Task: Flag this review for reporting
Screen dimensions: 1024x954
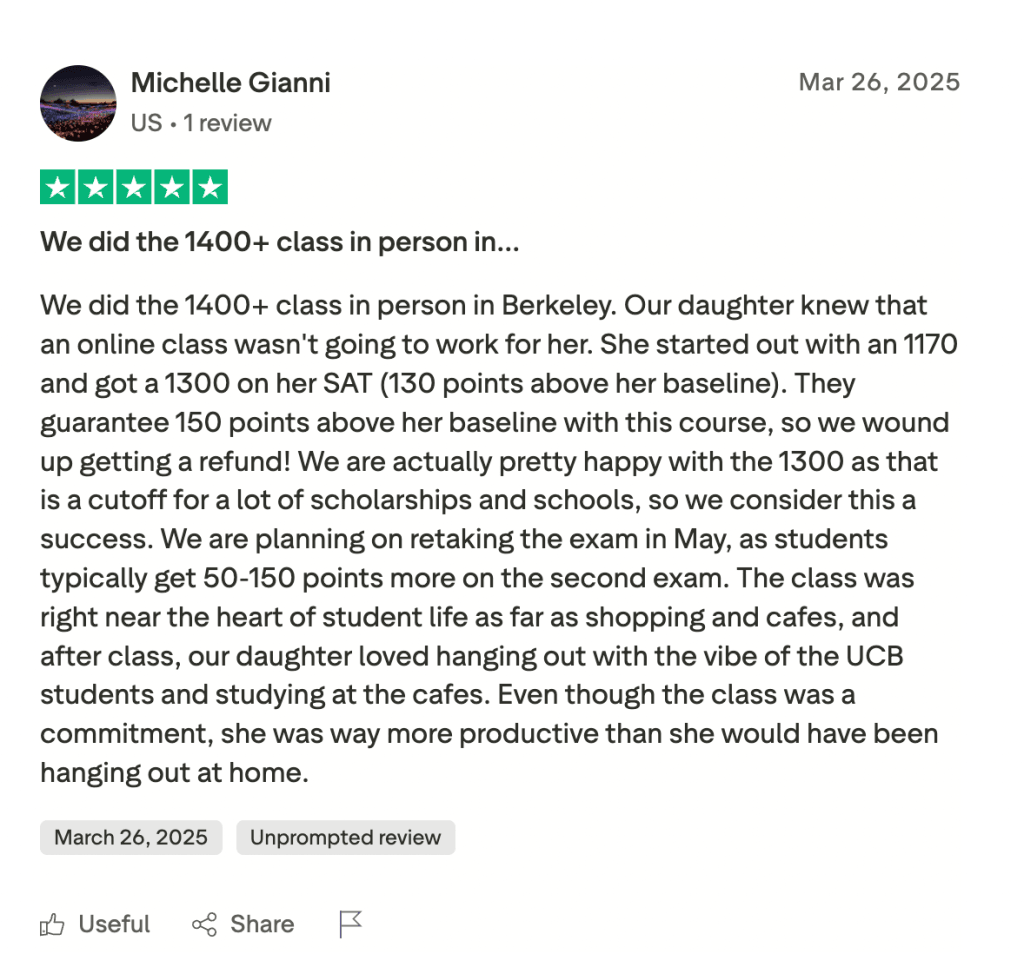Action: coord(349,924)
